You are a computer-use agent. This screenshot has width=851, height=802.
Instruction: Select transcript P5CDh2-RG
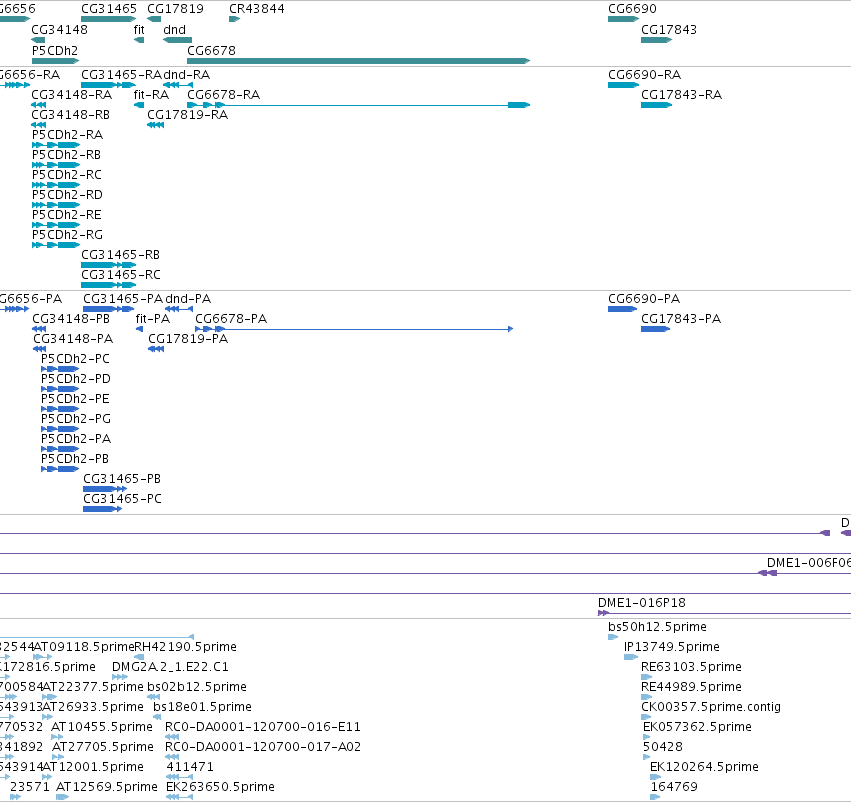pyautogui.click(x=67, y=235)
